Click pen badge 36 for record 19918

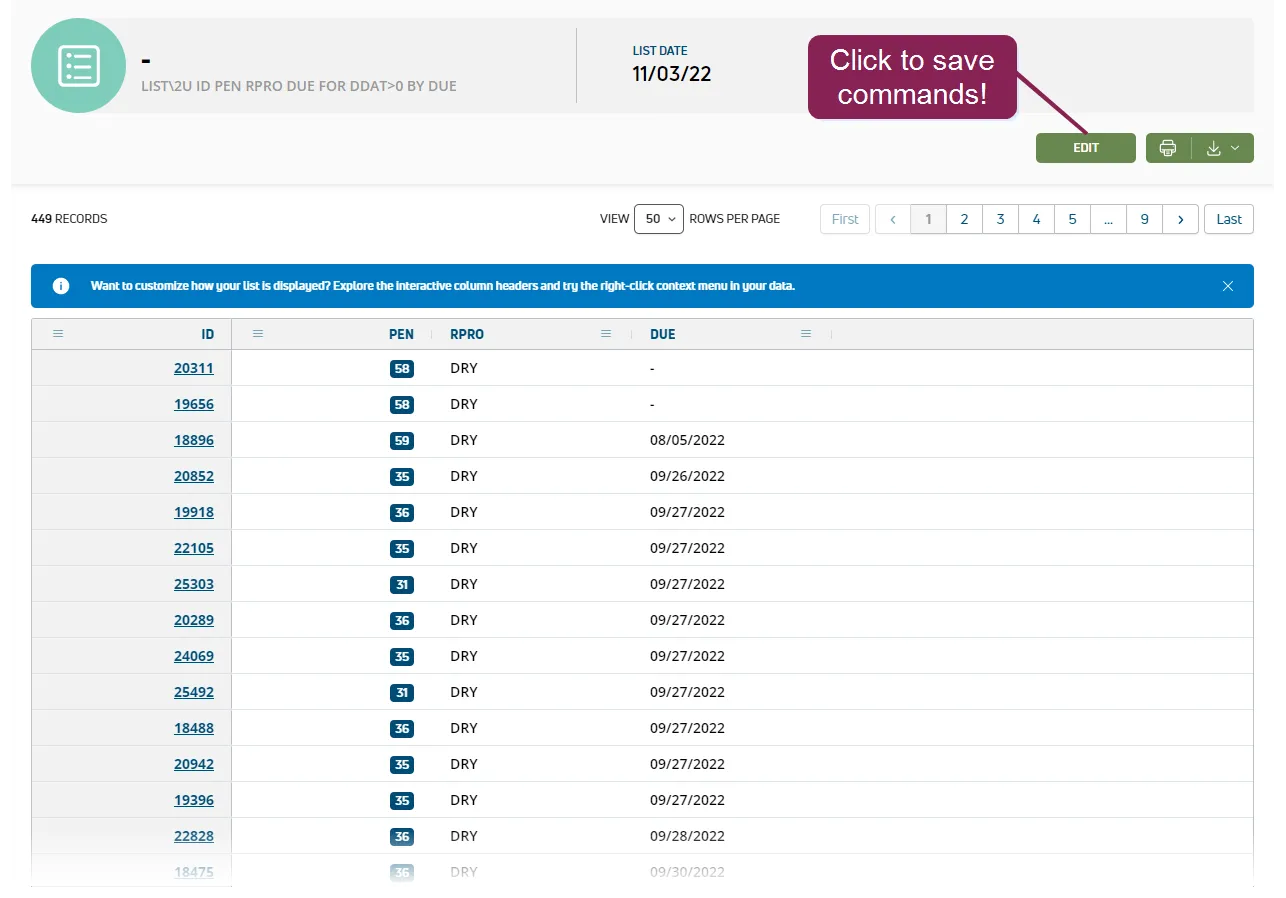click(402, 512)
